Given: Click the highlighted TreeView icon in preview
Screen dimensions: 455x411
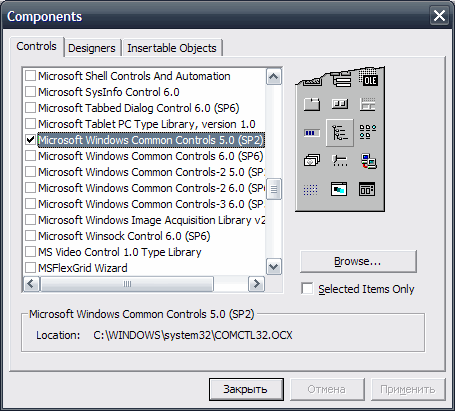Looking at the screenshot, I should pyautogui.click(x=340, y=133).
